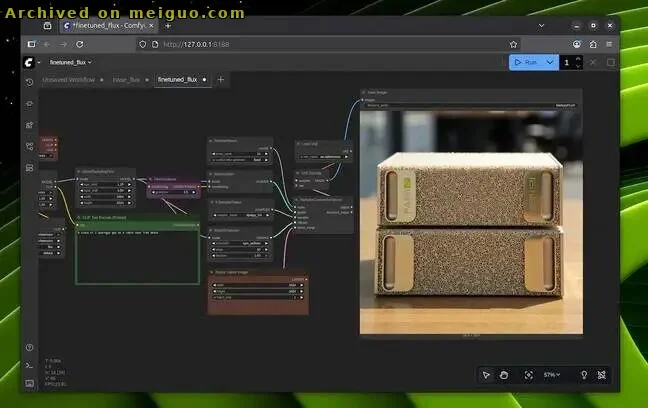Toggle the console terminal panel icon
The width and height of the screenshot is (648, 408).
tap(30, 367)
